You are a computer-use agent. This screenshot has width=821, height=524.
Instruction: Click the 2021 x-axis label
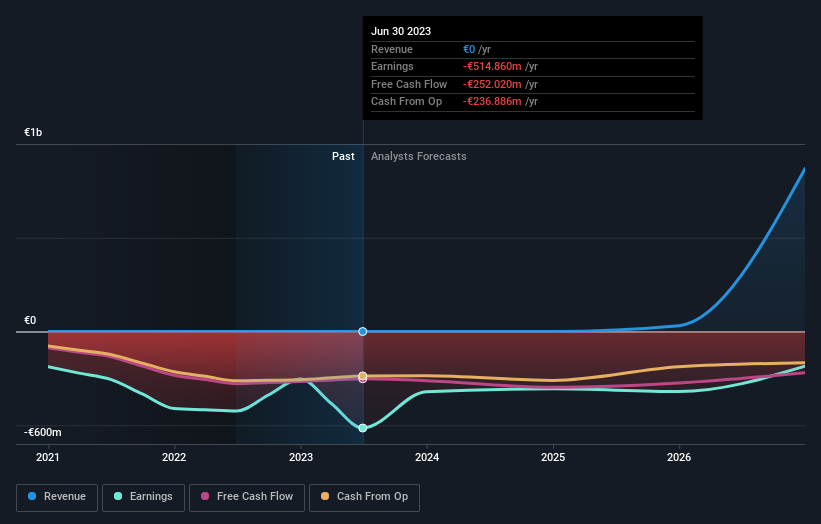pyautogui.click(x=48, y=457)
